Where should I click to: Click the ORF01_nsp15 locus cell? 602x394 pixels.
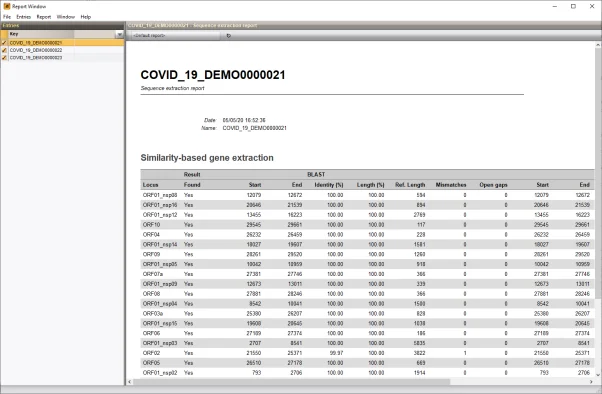click(x=160, y=323)
